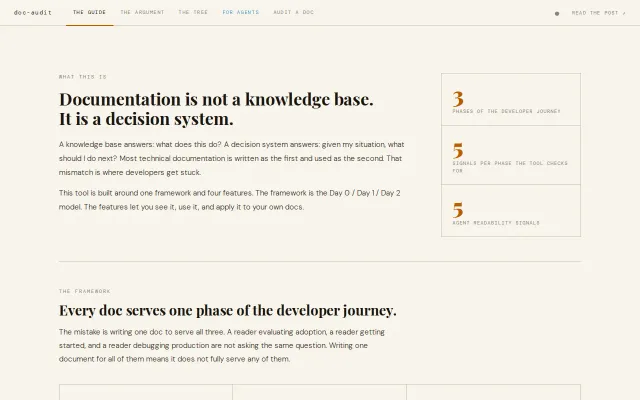Click the paragraph starting 'A knowledge base answers'
Screen dimensions: 640x400
coord(231,158)
